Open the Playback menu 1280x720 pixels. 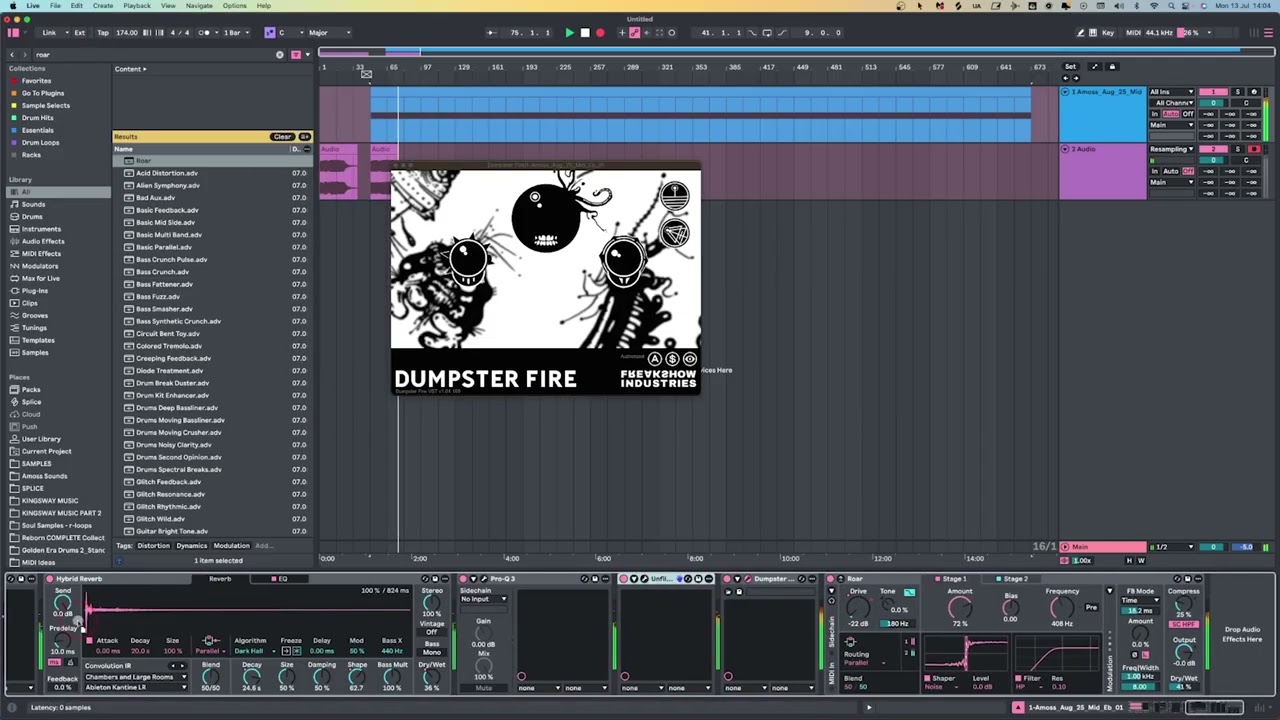[x=137, y=6]
